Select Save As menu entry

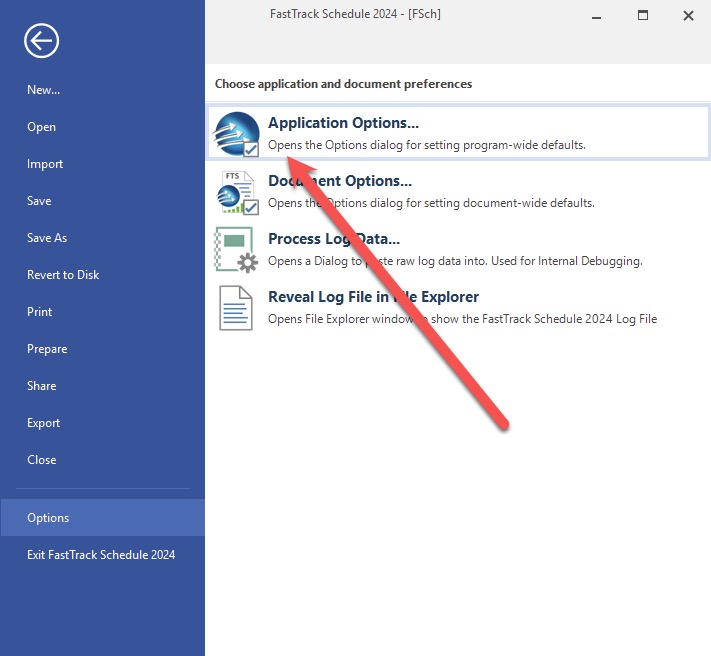47,238
